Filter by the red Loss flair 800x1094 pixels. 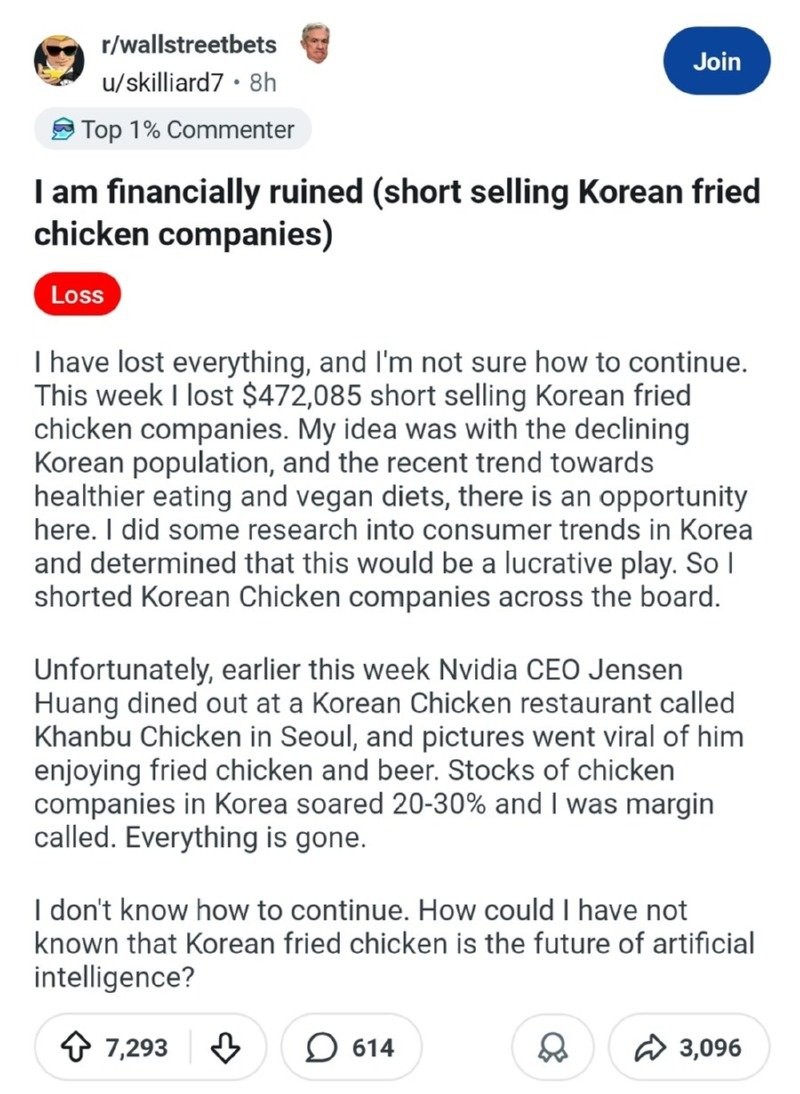[x=77, y=295]
